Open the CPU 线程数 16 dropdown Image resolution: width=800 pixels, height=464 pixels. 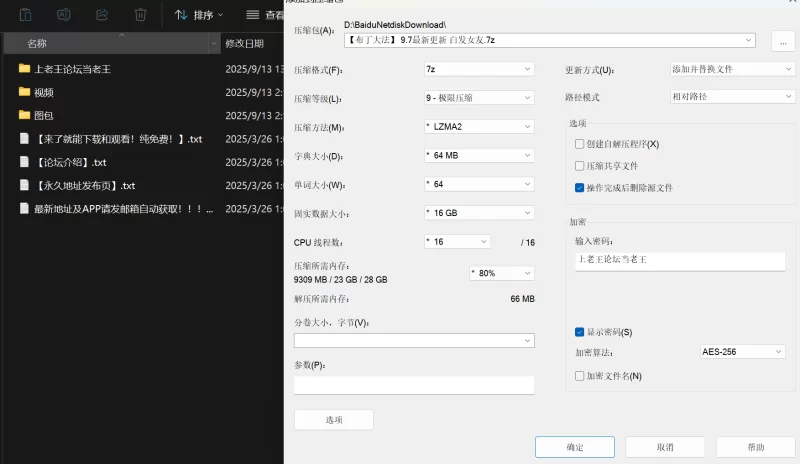point(457,241)
